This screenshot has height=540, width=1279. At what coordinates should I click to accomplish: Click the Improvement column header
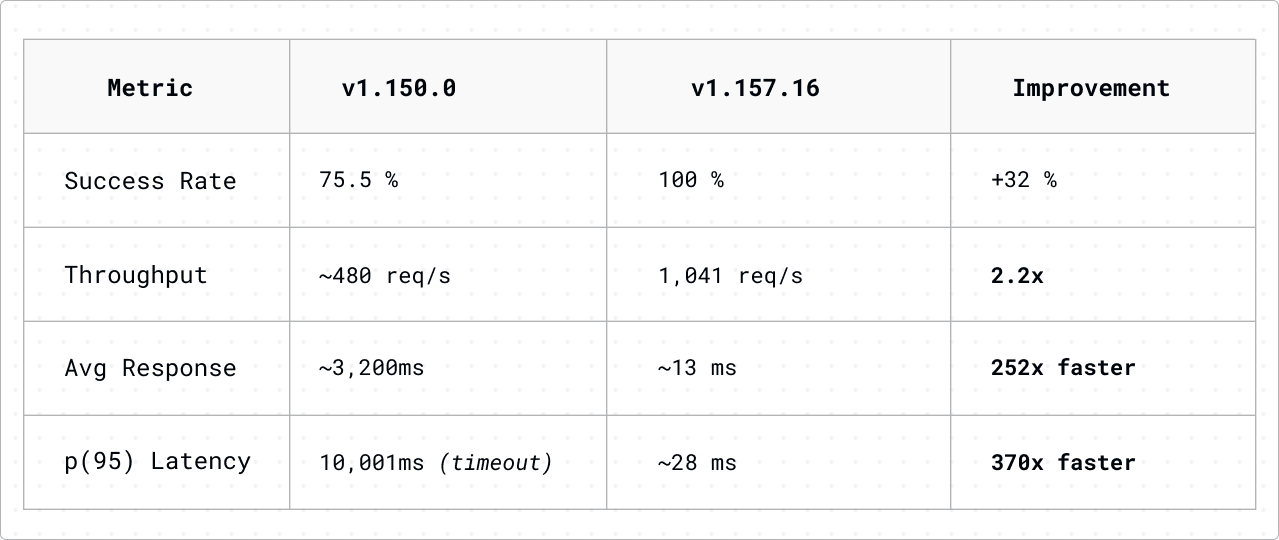(1091, 88)
